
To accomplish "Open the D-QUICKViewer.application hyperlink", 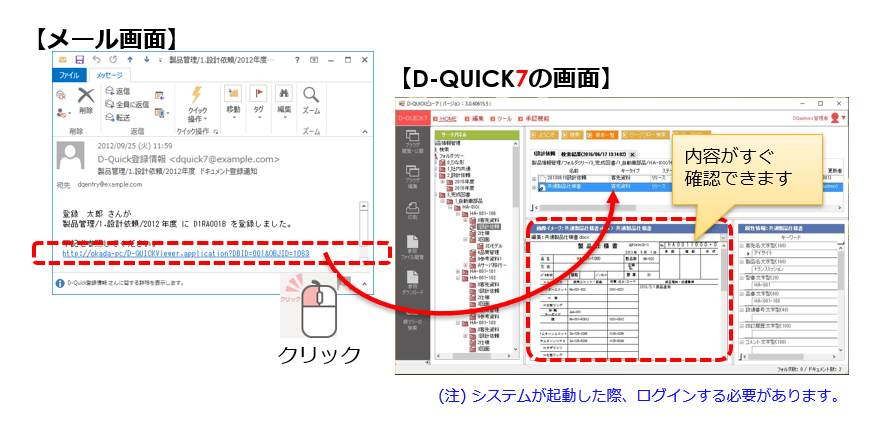I will [186, 252].
